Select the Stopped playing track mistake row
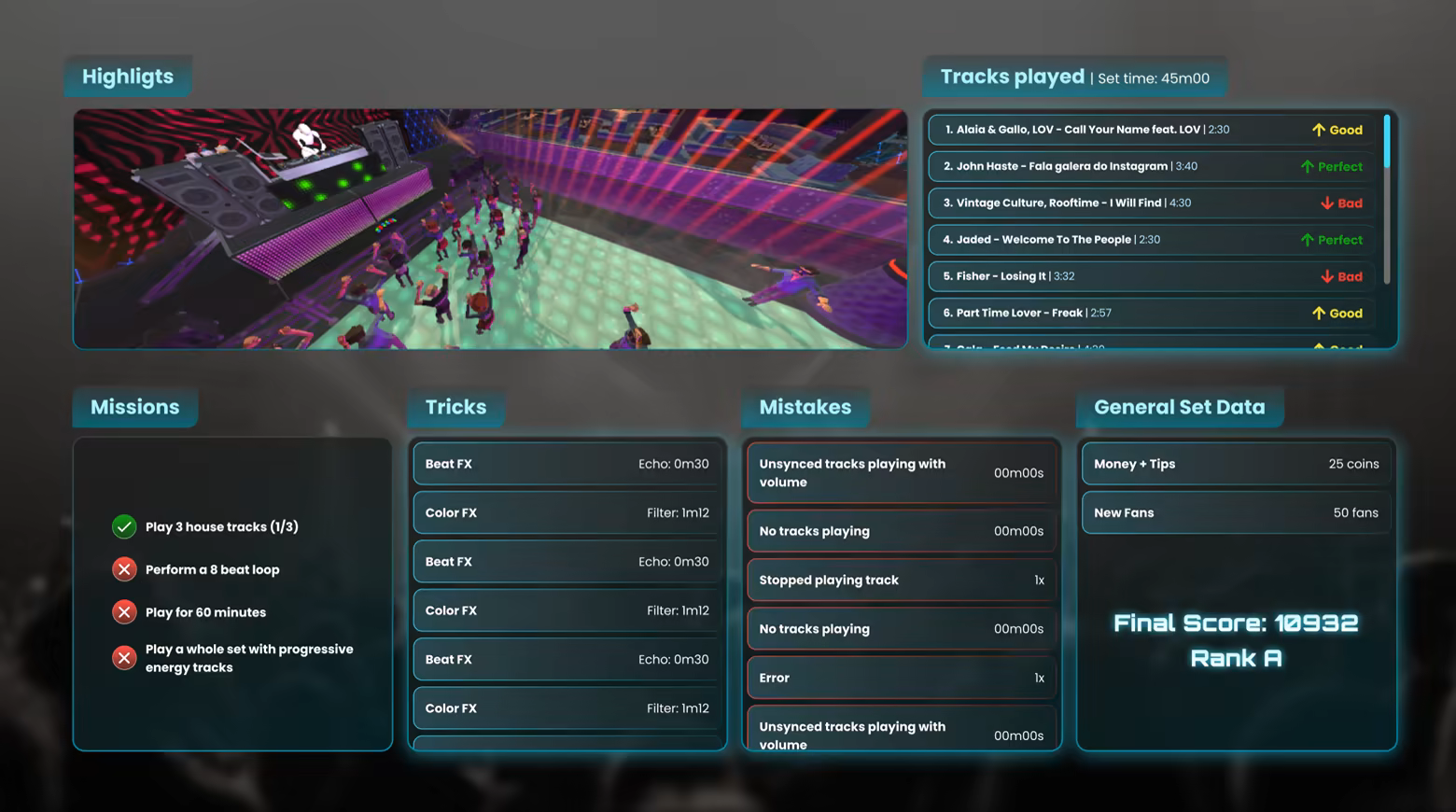Viewport: 1456px width, 812px height. [x=901, y=580]
